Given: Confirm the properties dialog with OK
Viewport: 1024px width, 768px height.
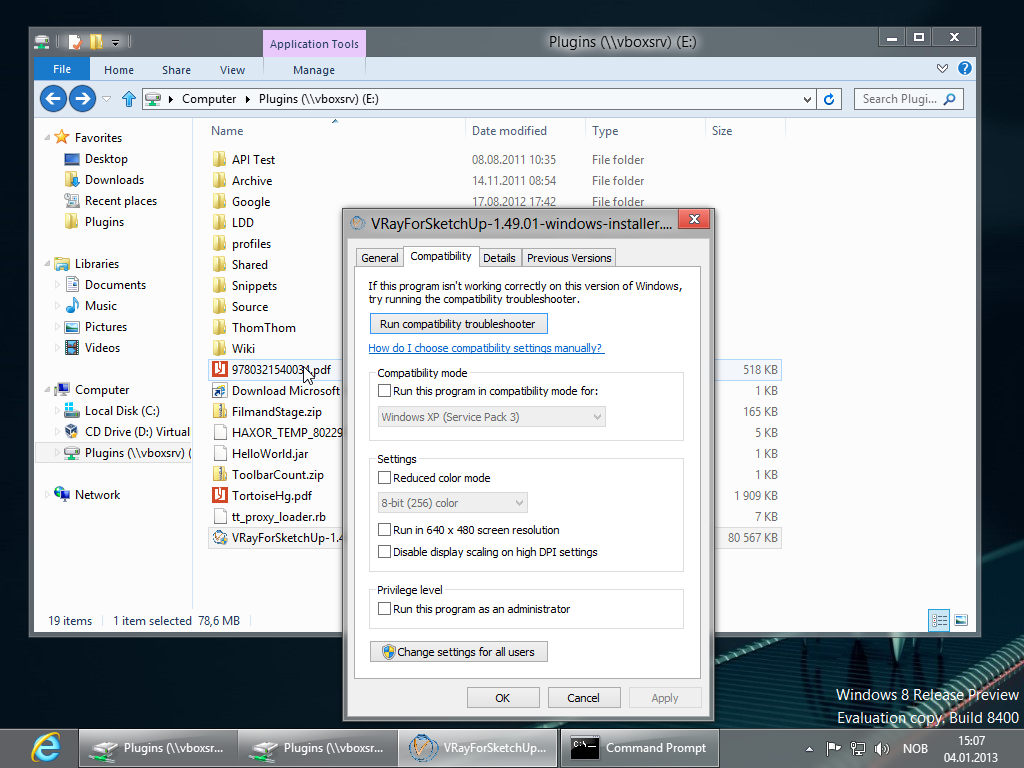Looking at the screenshot, I should (503, 697).
